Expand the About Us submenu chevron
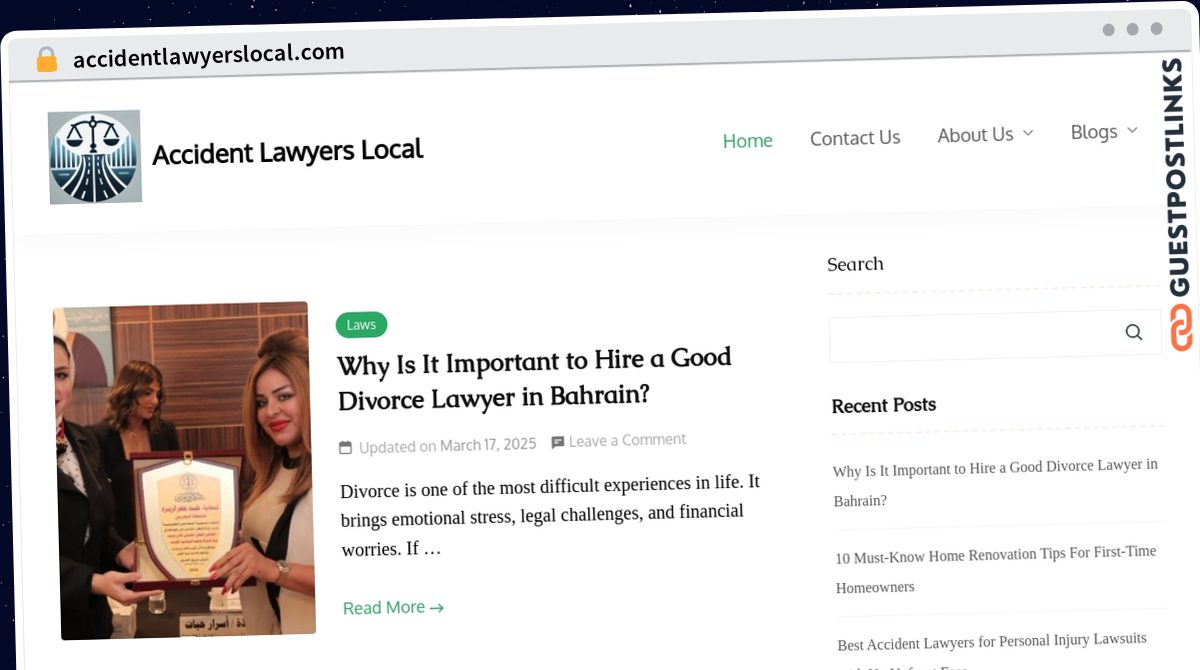1200x670 pixels. (x=1027, y=133)
